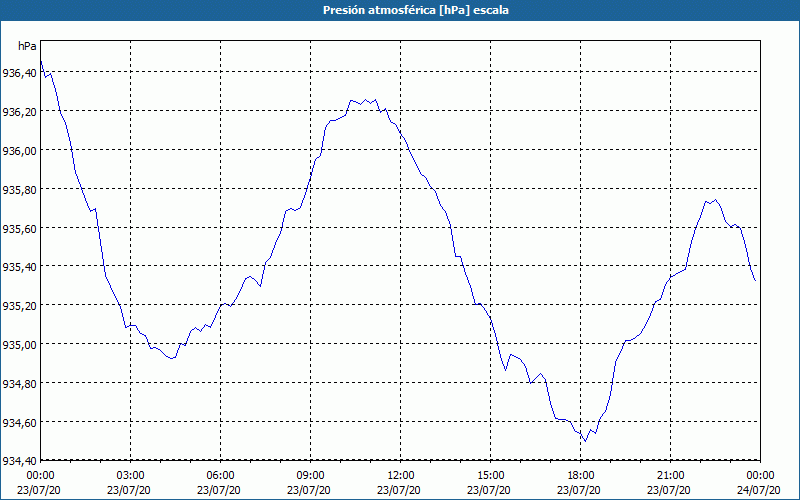Click the 'hPa' unit label
This screenshot has width=800, height=500.
coord(27,46)
